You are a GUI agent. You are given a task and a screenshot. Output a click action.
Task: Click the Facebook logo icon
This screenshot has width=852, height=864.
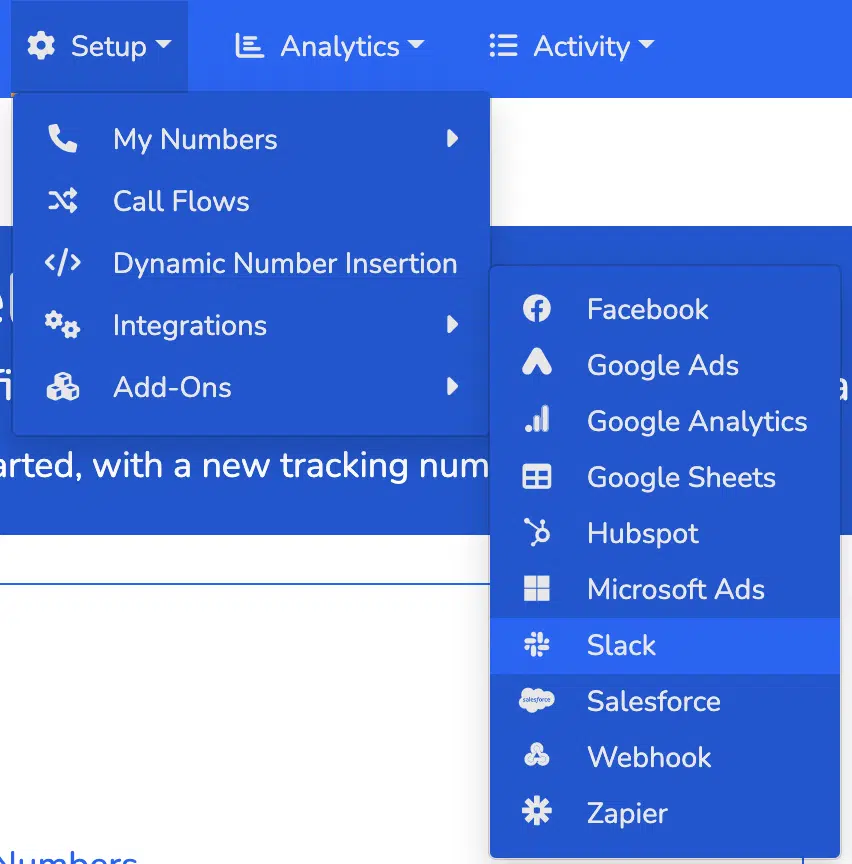coord(537,309)
